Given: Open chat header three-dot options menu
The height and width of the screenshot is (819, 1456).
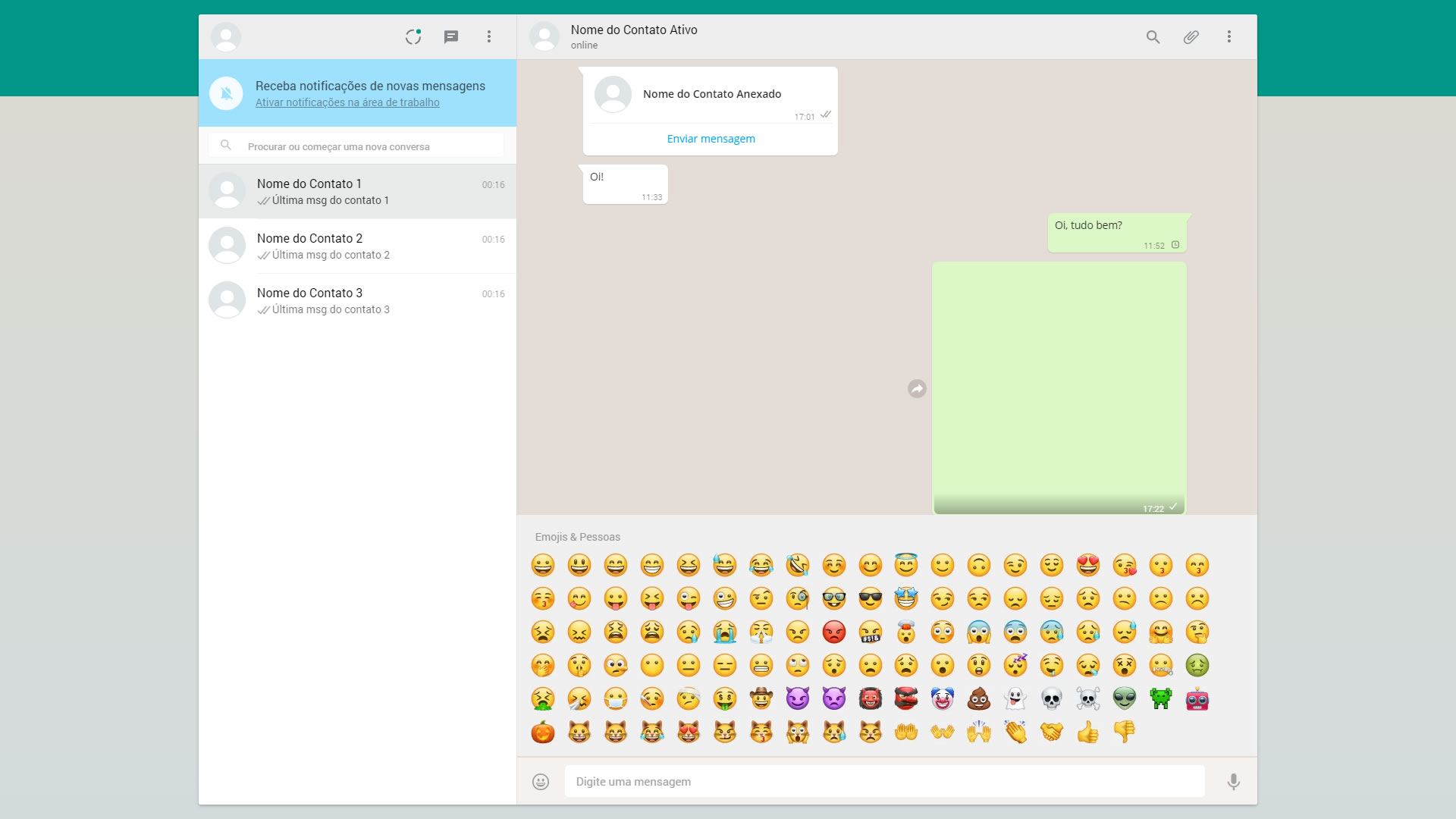Looking at the screenshot, I should pyautogui.click(x=1229, y=36).
